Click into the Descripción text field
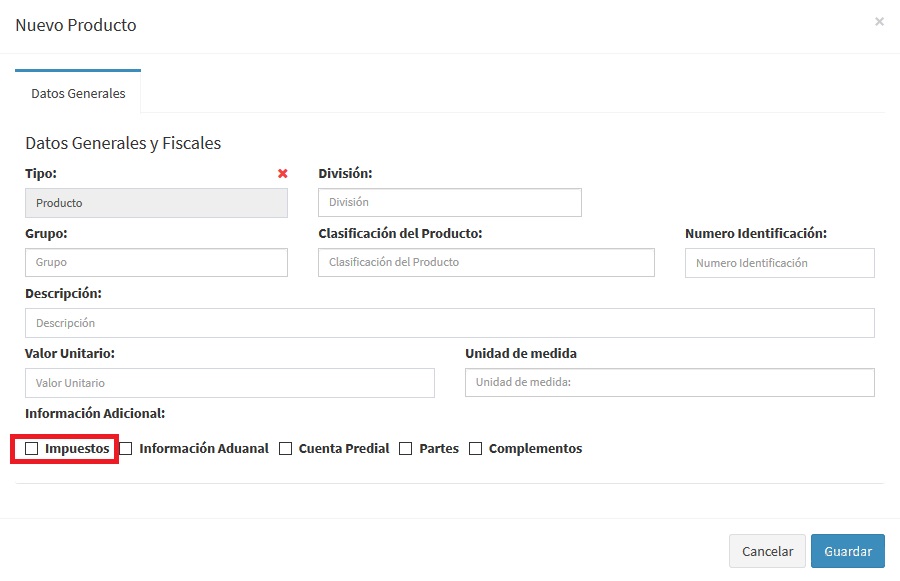The width and height of the screenshot is (900, 581). 449,323
